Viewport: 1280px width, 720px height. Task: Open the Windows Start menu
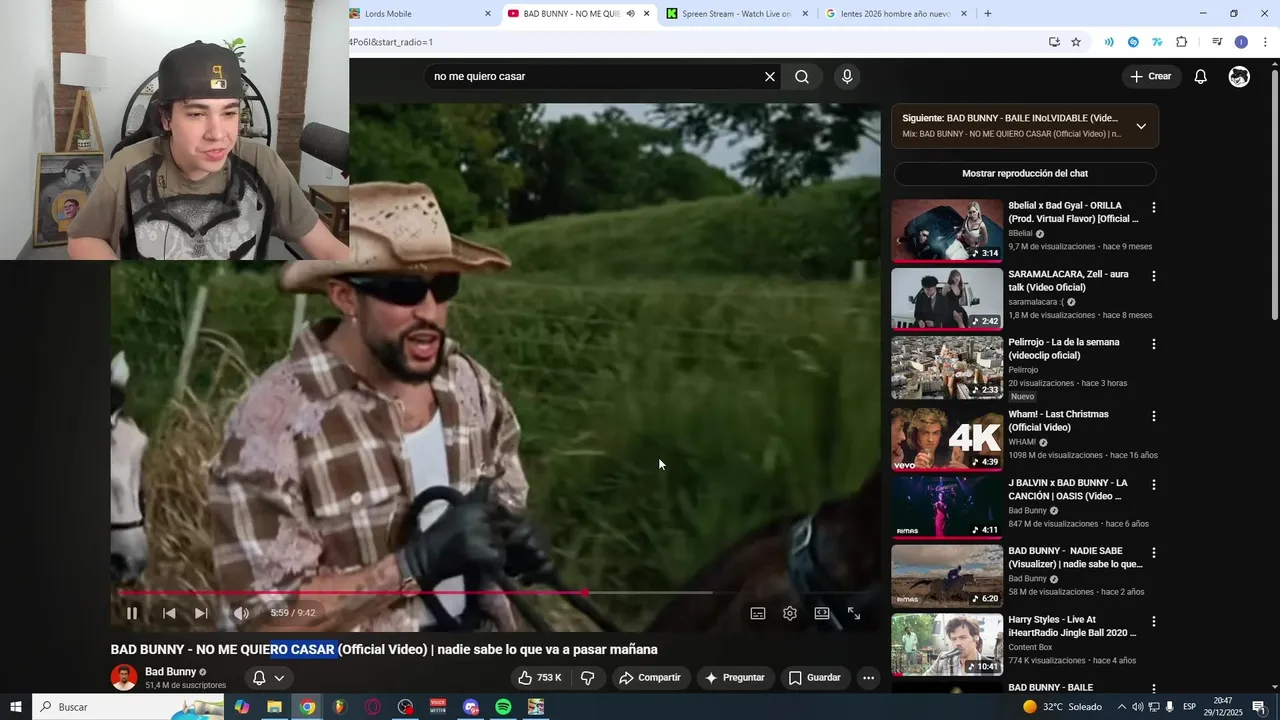[x=16, y=707]
